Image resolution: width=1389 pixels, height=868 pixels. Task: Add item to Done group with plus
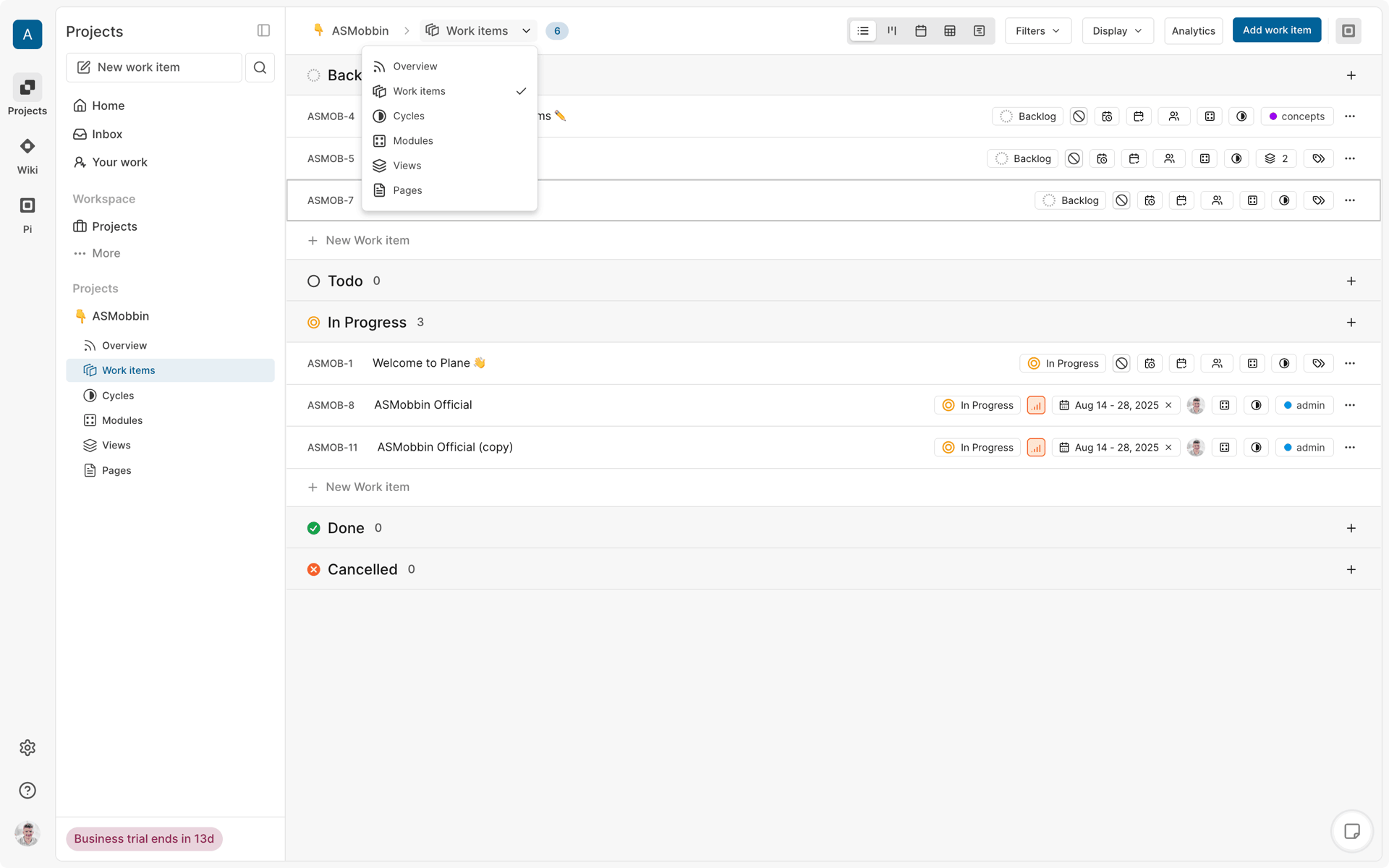pos(1351,528)
